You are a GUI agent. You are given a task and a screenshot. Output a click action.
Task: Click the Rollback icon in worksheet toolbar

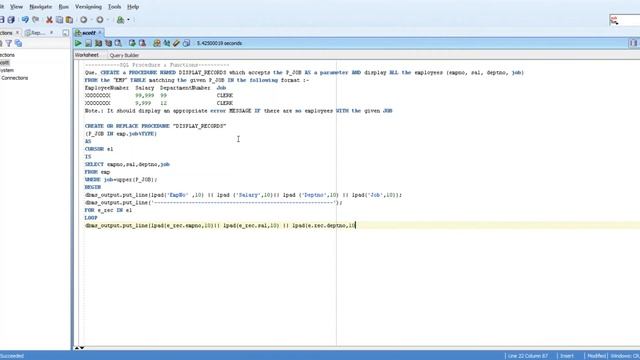coord(142,43)
